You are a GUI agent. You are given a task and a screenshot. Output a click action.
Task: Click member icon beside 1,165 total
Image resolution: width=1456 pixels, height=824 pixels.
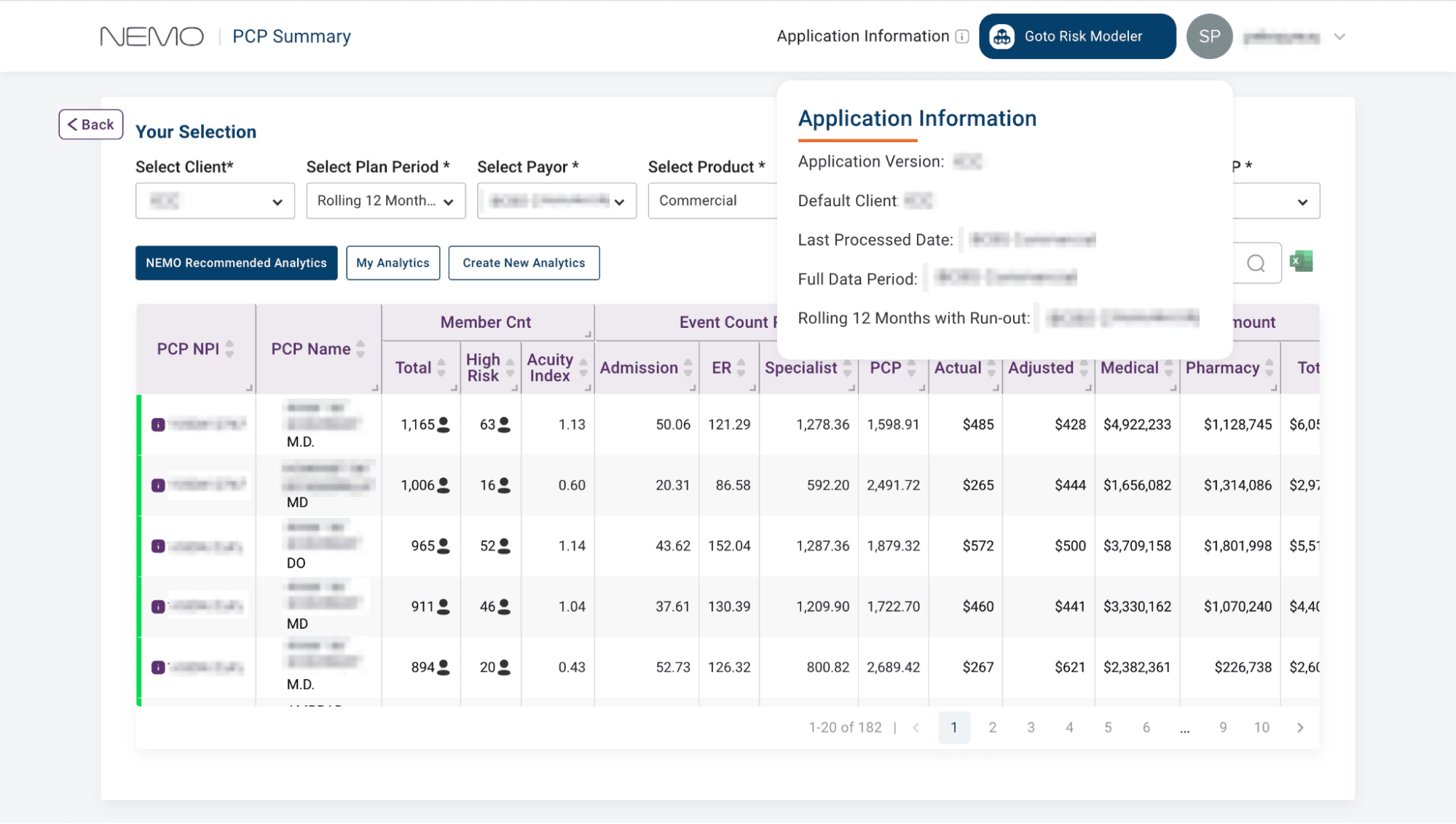point(443,425)
